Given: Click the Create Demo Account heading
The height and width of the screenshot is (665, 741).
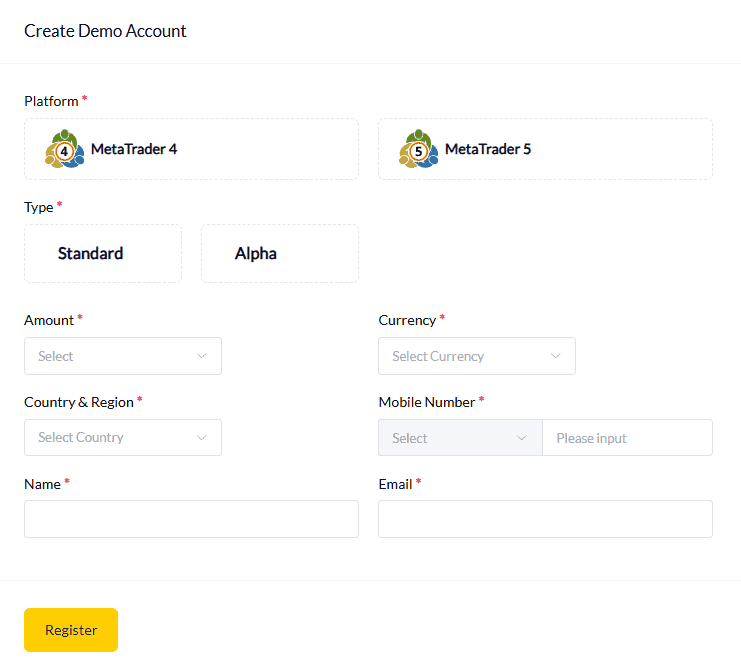Looking at the screenshot, I should (105, 31).
